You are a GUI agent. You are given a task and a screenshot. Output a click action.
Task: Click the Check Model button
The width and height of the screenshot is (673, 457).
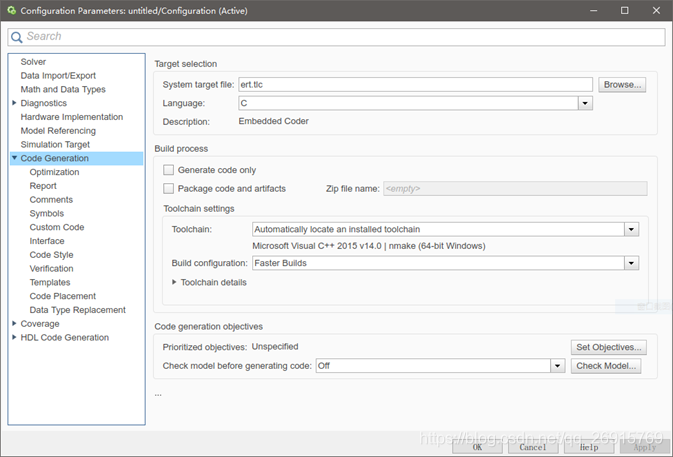click(x=606, y=366)
